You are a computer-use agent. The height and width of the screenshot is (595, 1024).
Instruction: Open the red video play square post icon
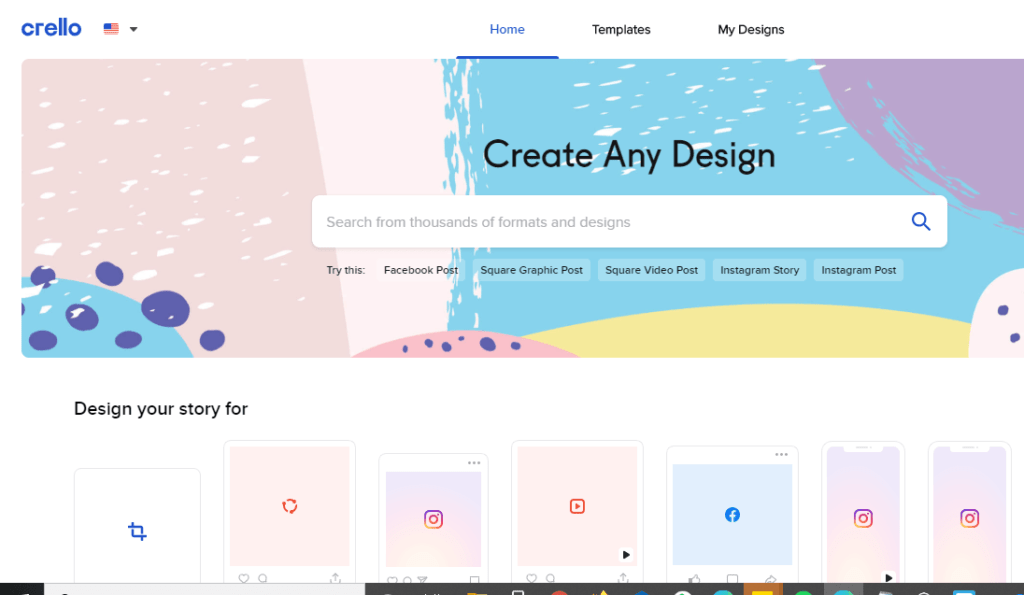[577, 506]
